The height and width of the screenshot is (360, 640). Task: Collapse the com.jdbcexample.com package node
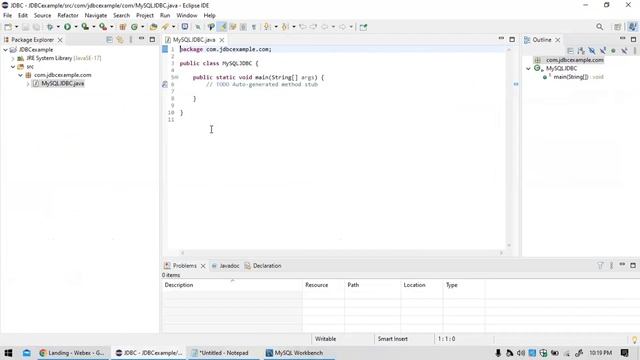[20, 75]
